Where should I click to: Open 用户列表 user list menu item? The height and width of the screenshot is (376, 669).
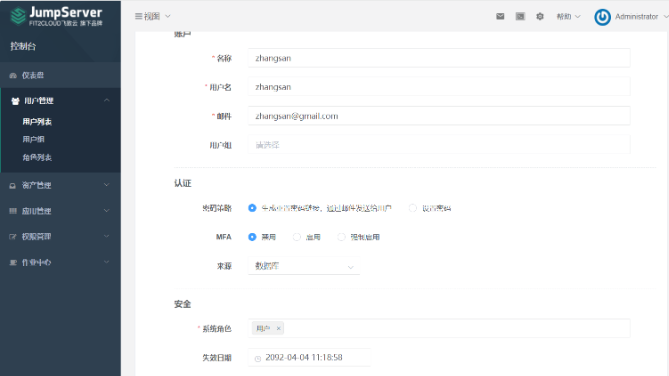(x=37, y=122)
